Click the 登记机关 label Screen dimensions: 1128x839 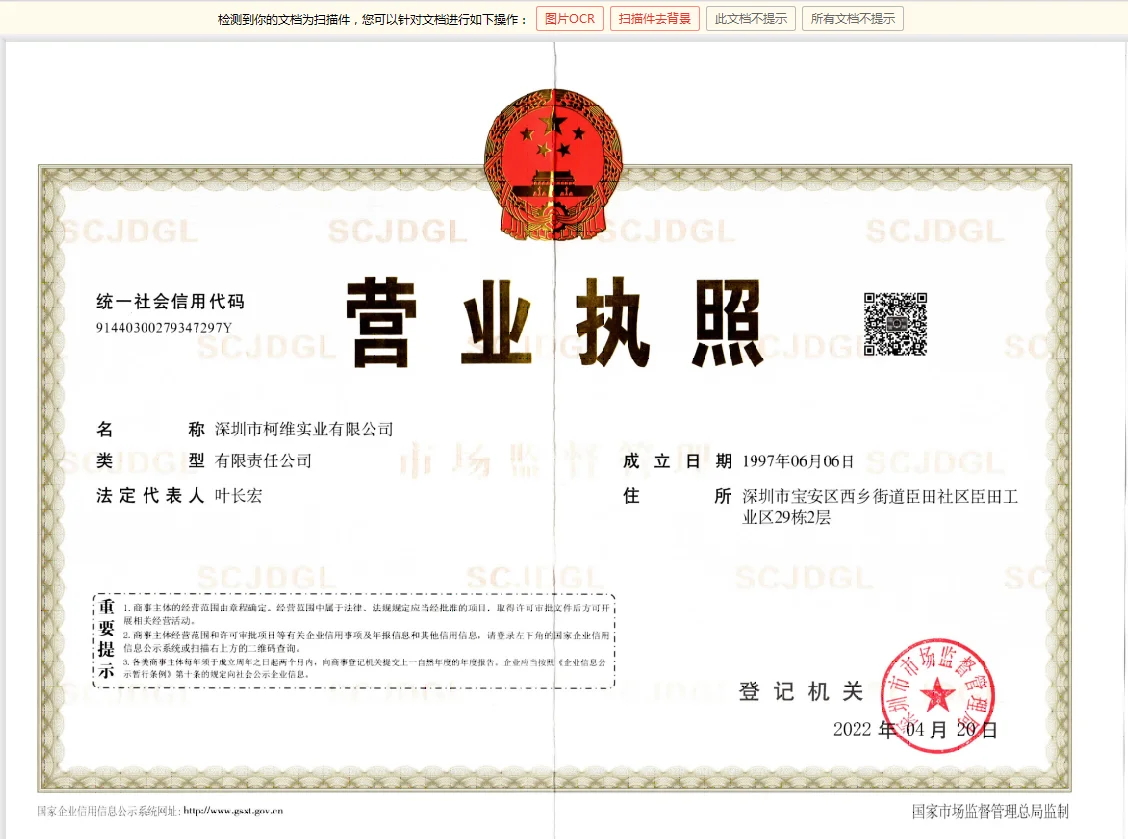coord(800,691)
